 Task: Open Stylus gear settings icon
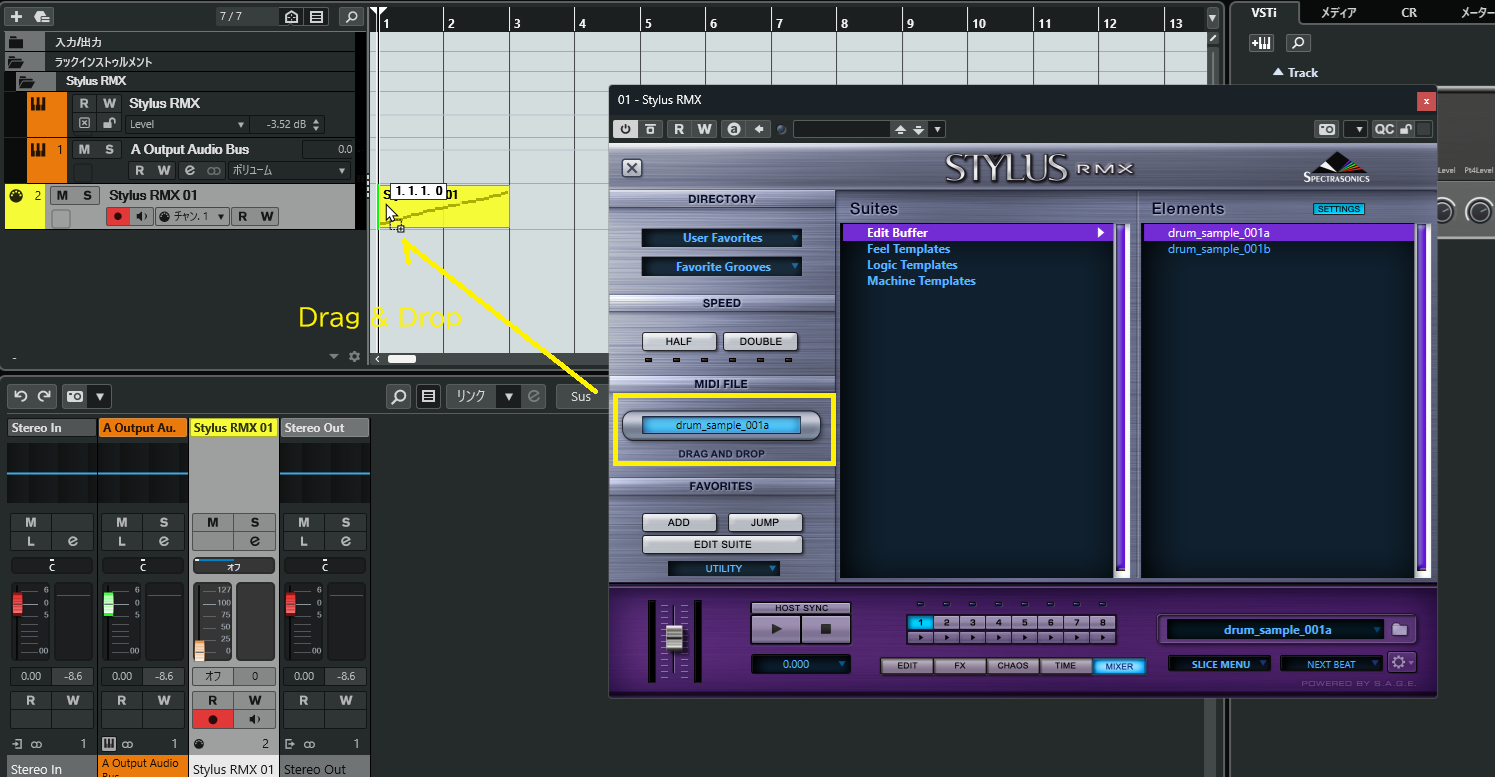coord(1400,662)
